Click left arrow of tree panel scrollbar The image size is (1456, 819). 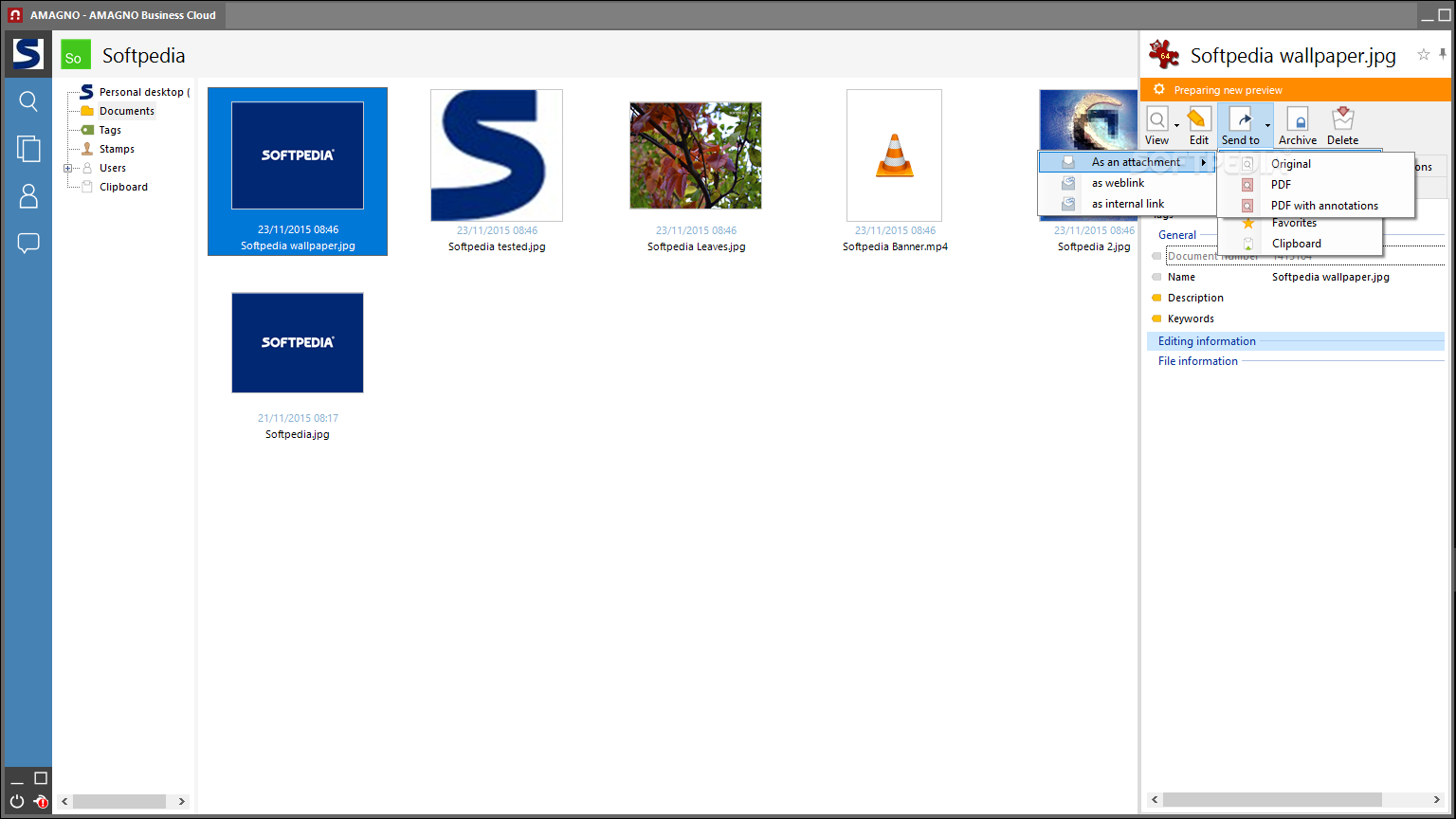coord(64,801)
